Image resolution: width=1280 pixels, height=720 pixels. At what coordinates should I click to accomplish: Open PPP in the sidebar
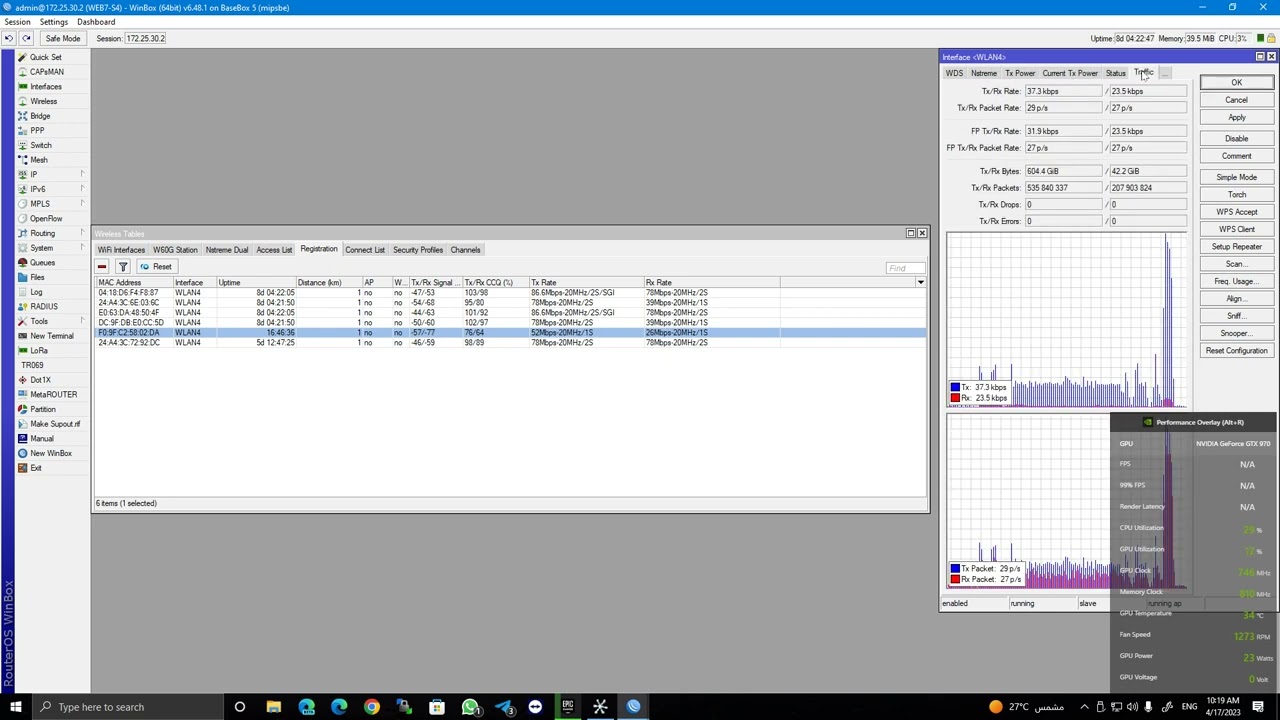[37, 130]
